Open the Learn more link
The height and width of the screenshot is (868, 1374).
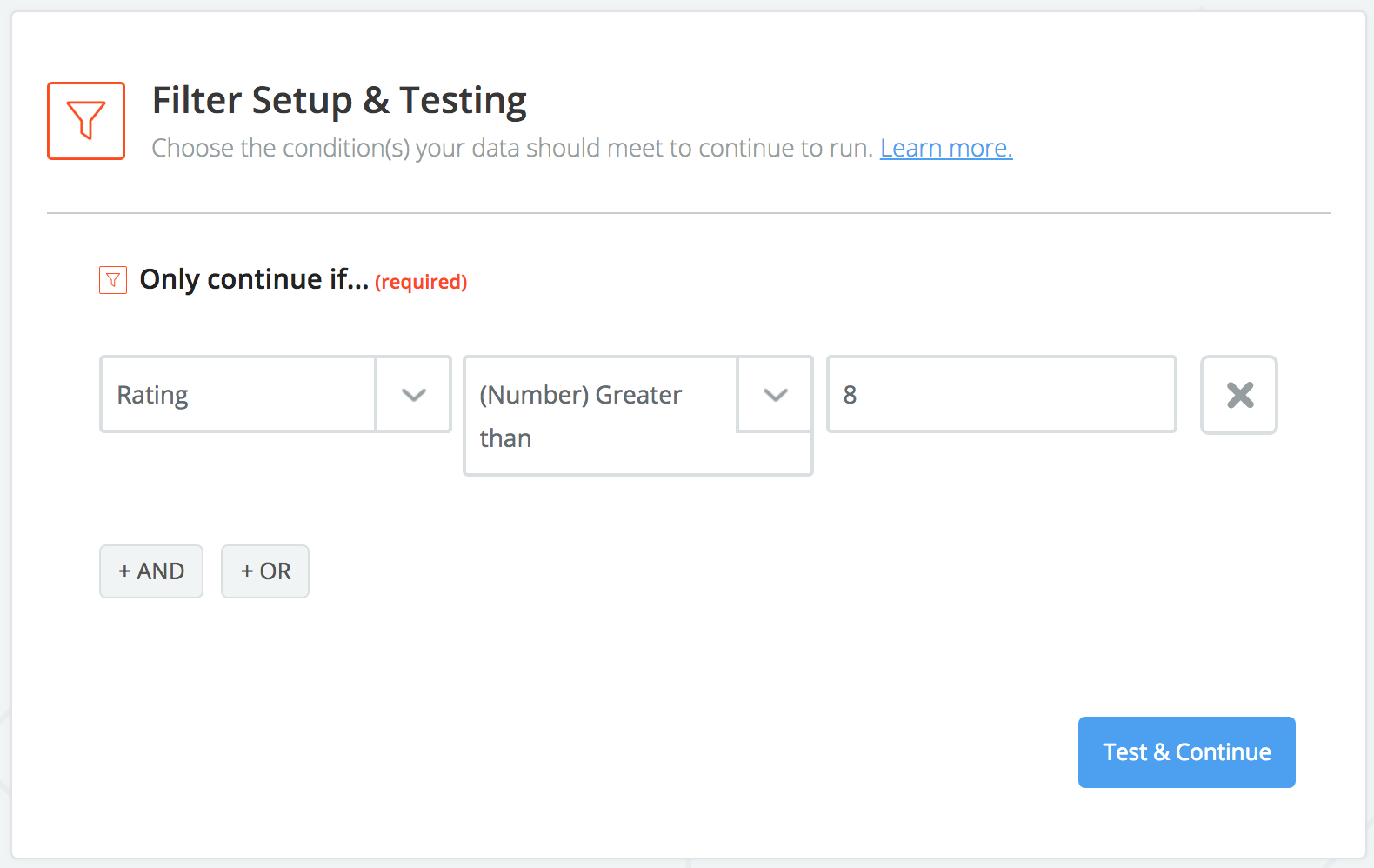[x=945, y=147]
